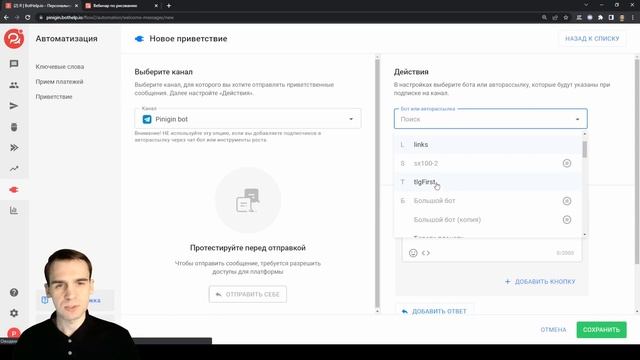This screenshot has width=640, height=360.
Task: Select Большой бот (копия) option
Action: [x=488, y=220]
